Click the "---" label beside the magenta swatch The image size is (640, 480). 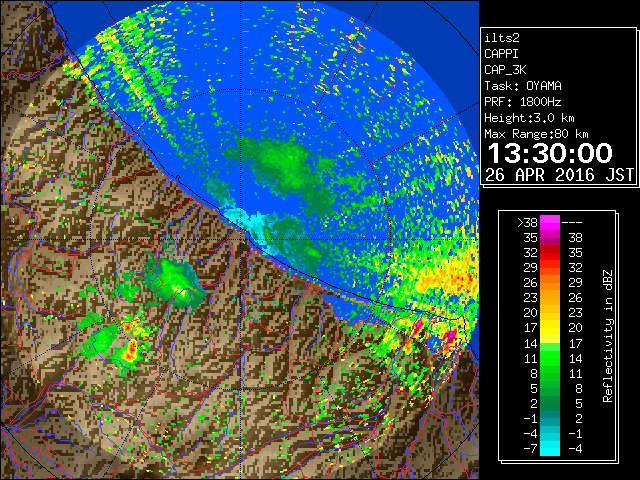tap(572, 222)
